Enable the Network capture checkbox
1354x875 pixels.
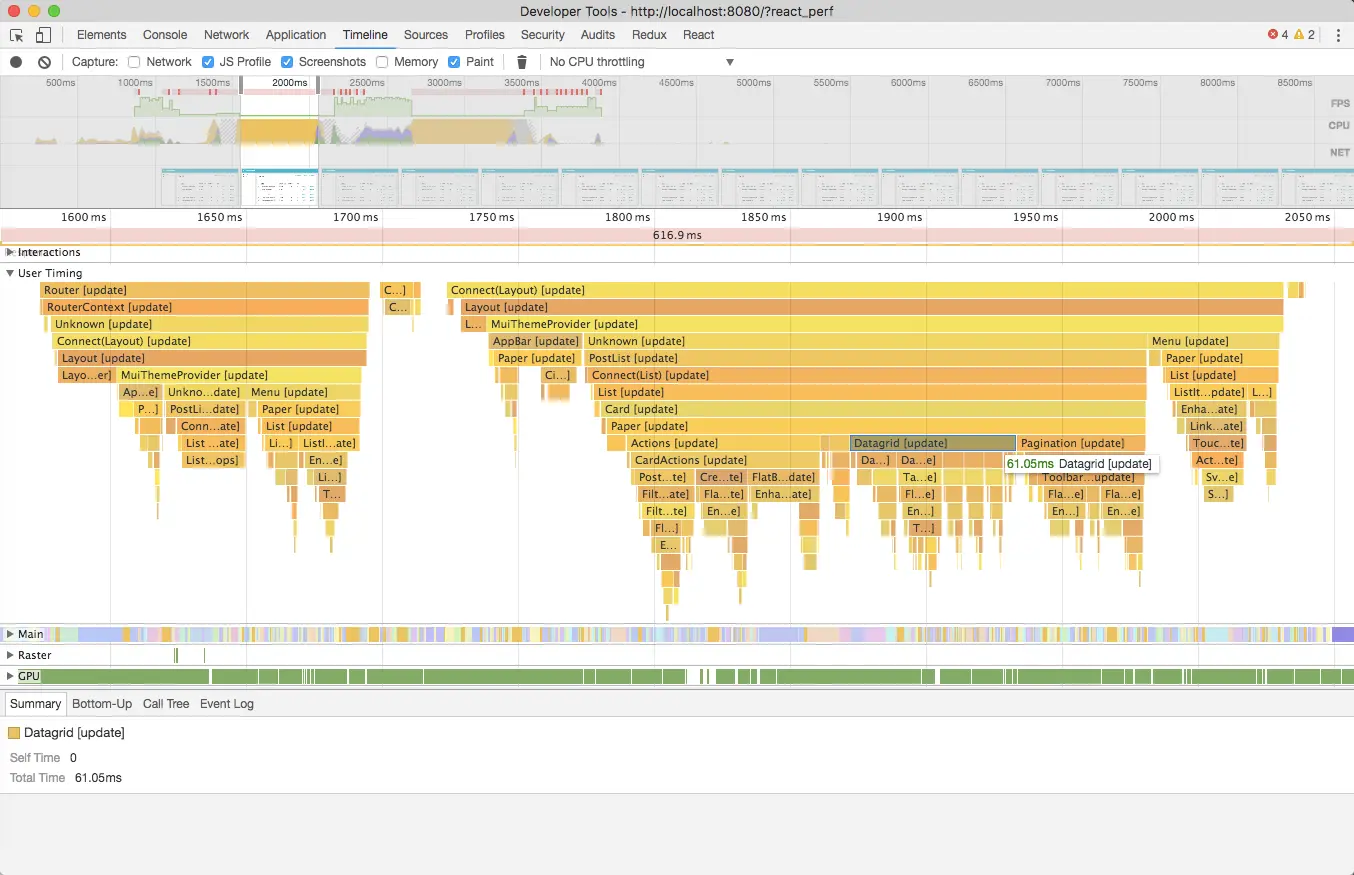[133, 61]
